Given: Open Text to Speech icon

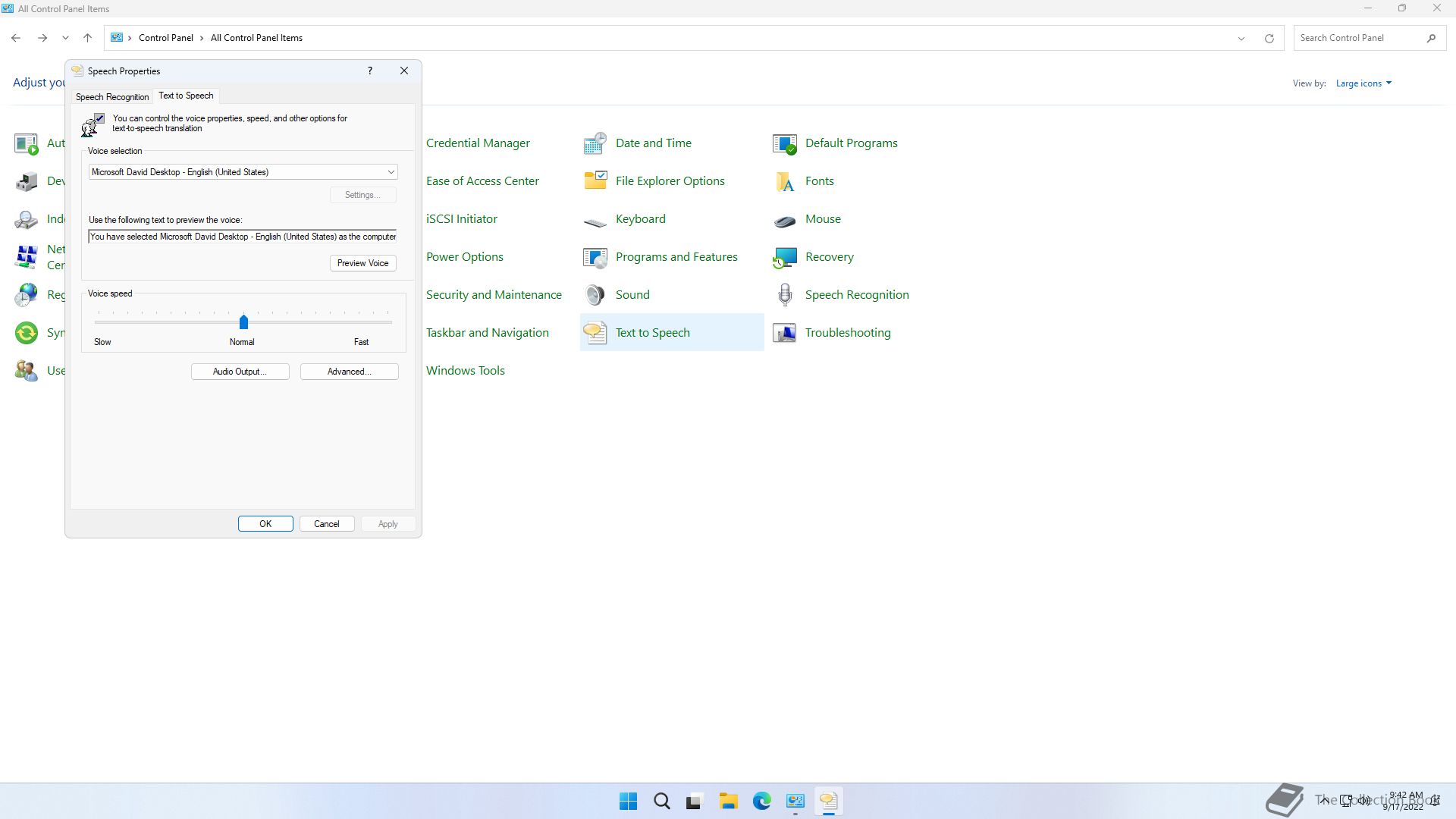Looking at the screenshot, I should click(595, 332).
